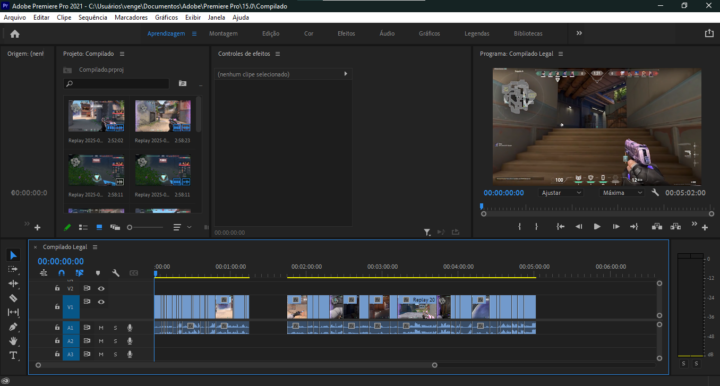The image size is (720, 386).
Task: Click the Lift button in program monitor
Action: pyautogui.click(x=657, y=226)
